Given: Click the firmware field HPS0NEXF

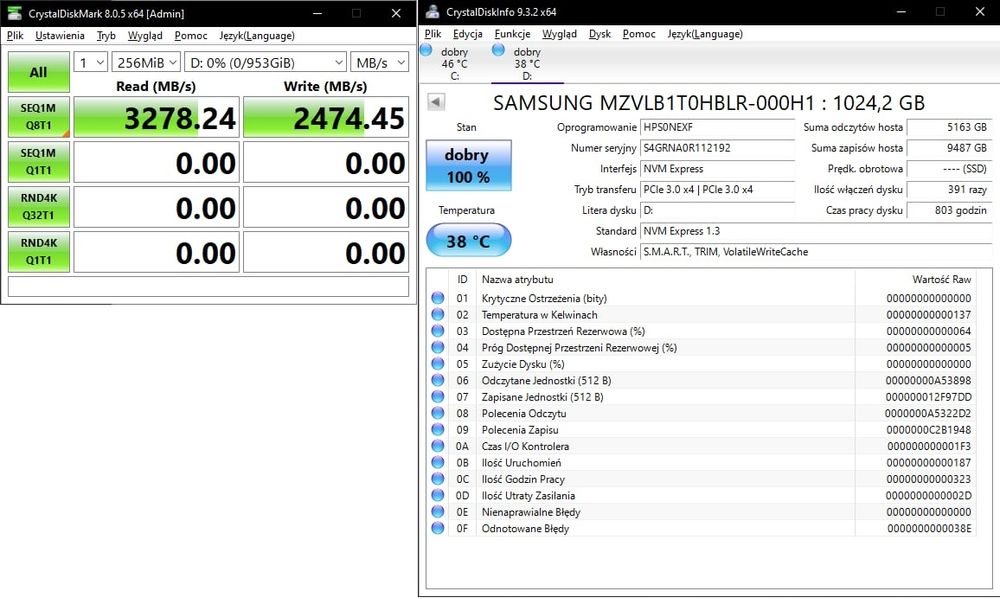Looking at the screenshot, I should tap(717, 127).
